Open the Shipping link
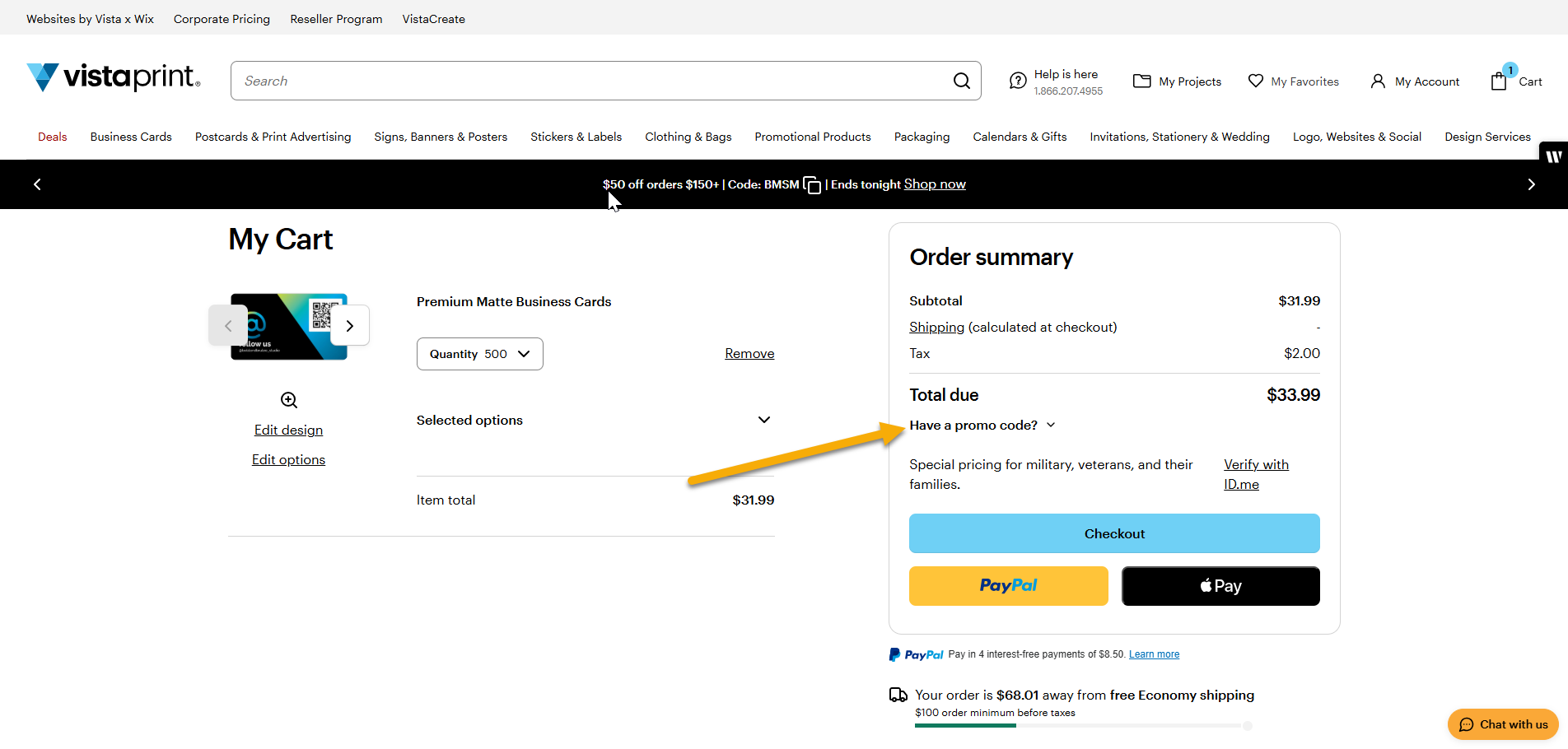The height and width of the screenshot is (749, 1568). point(936,327)
